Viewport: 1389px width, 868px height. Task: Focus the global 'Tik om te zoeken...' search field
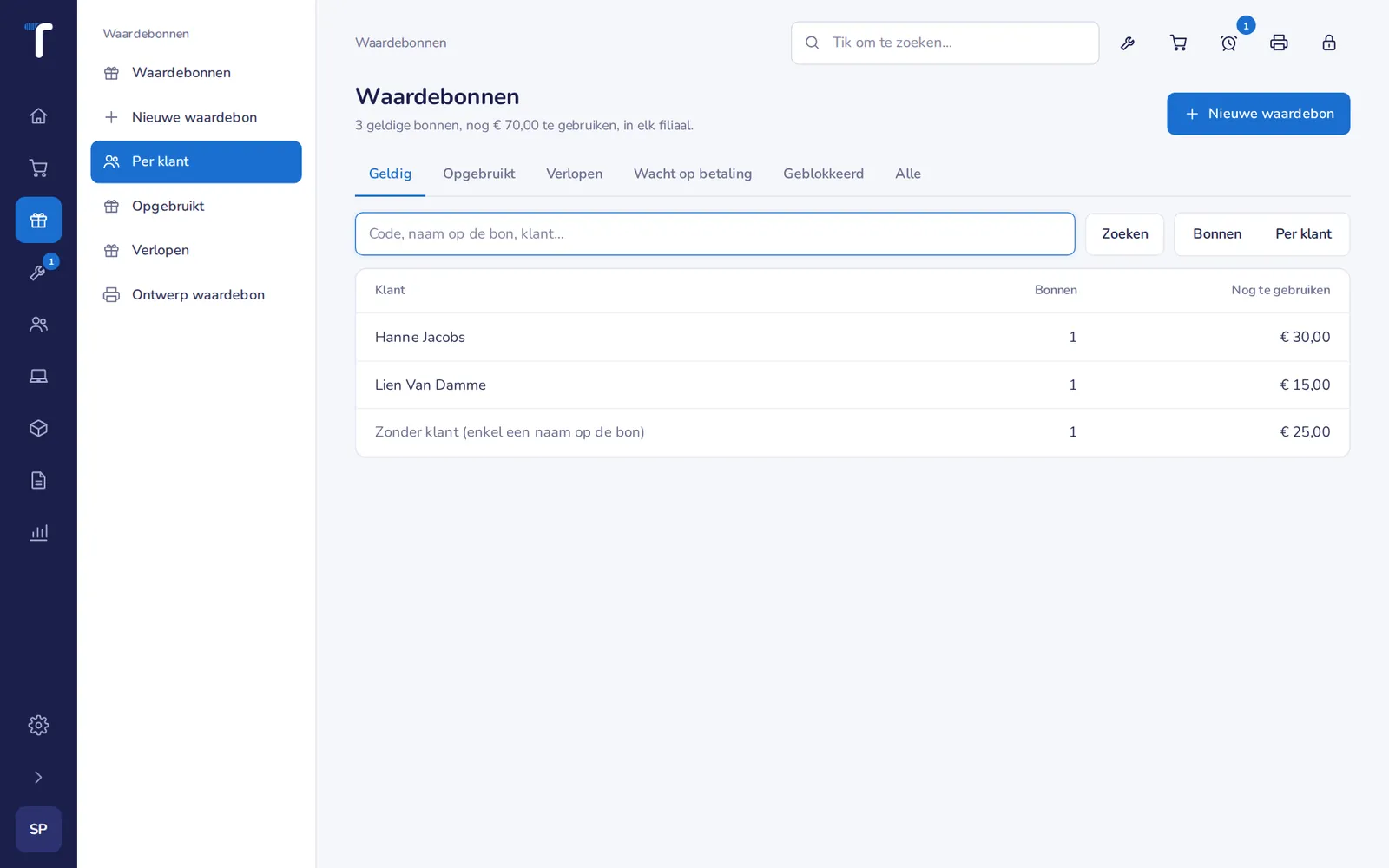click(x=945, y=43)
